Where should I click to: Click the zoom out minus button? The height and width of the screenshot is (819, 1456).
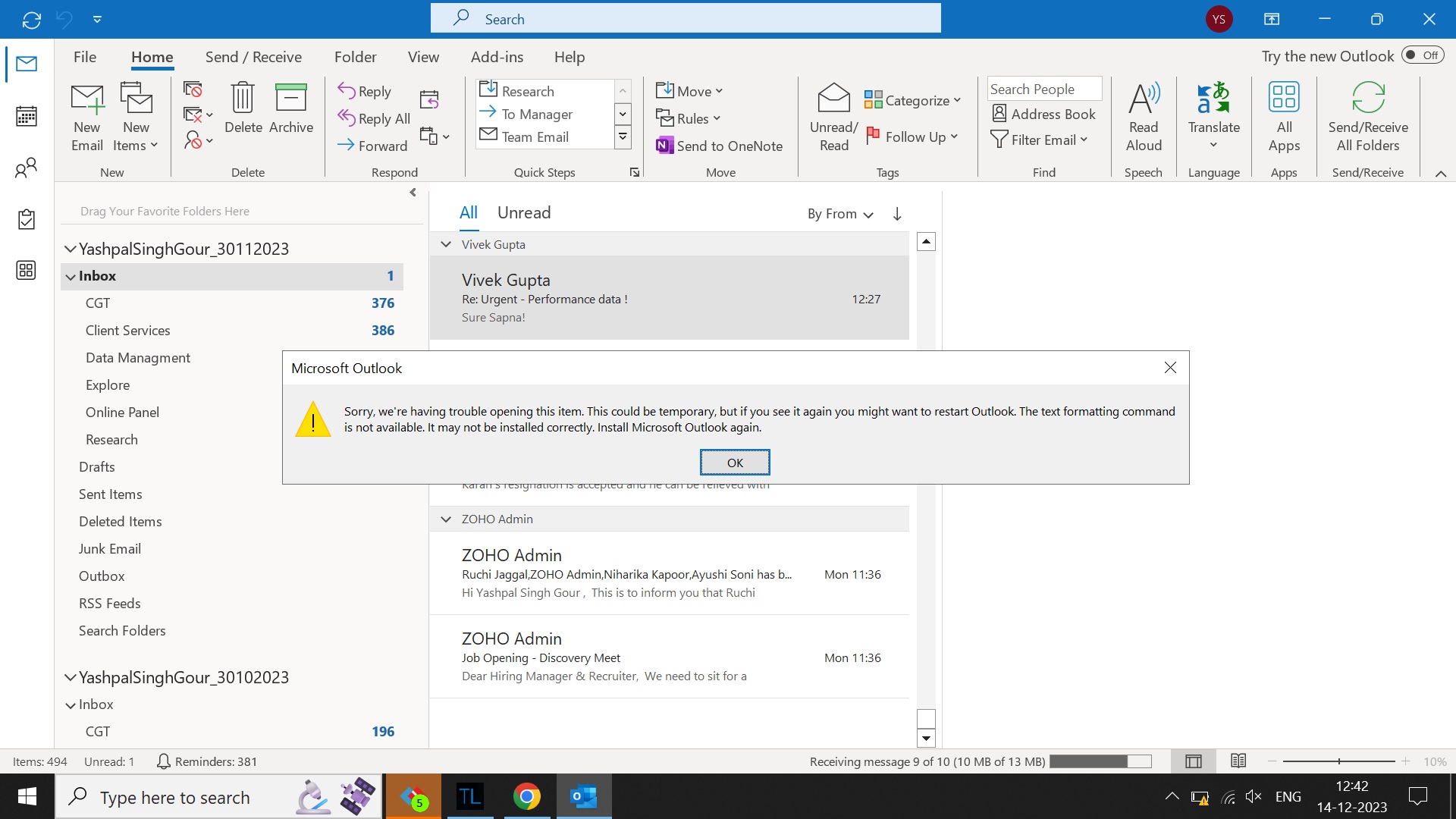[x=1272, y=761]
